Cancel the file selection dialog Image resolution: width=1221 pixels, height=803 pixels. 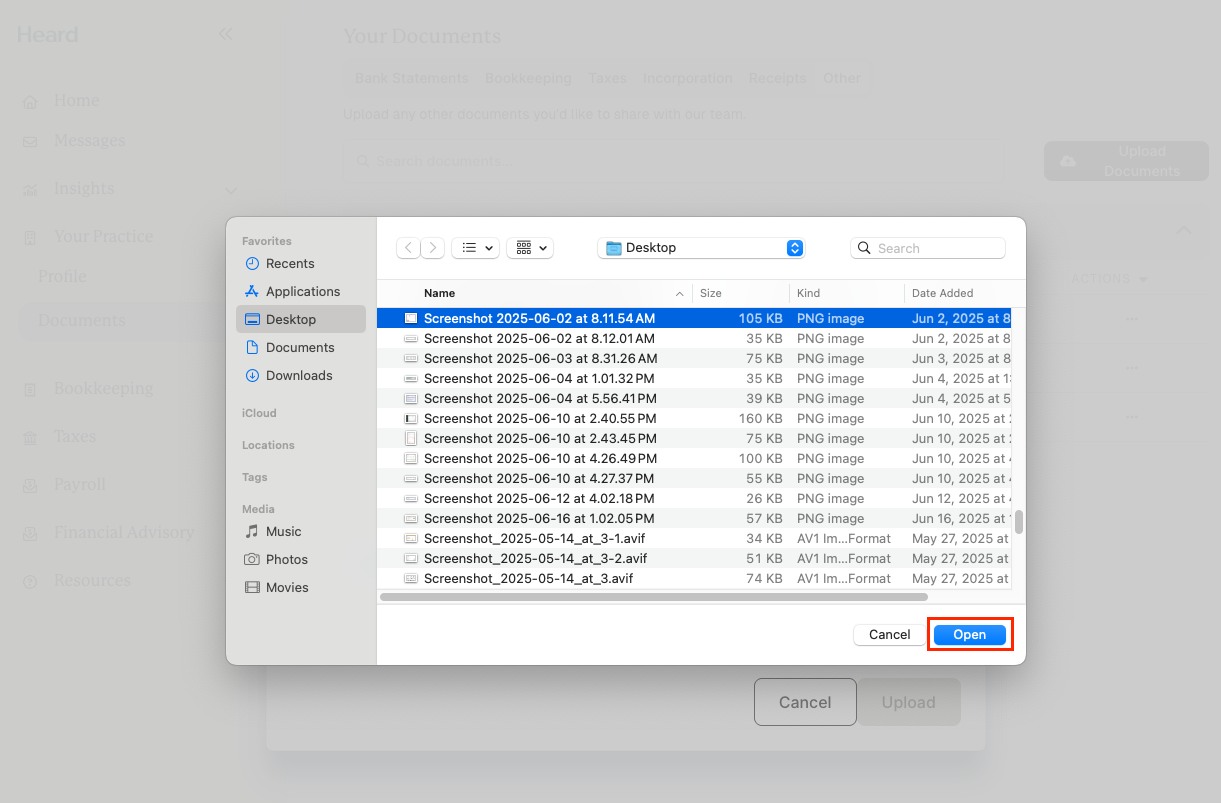(x=888, y=634)
